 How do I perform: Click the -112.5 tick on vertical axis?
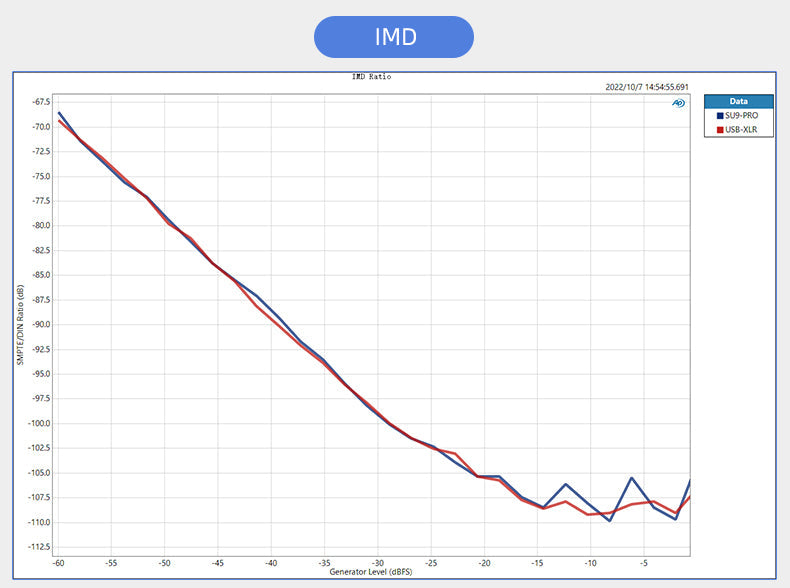pyautogui.click(x=39, y=547)
